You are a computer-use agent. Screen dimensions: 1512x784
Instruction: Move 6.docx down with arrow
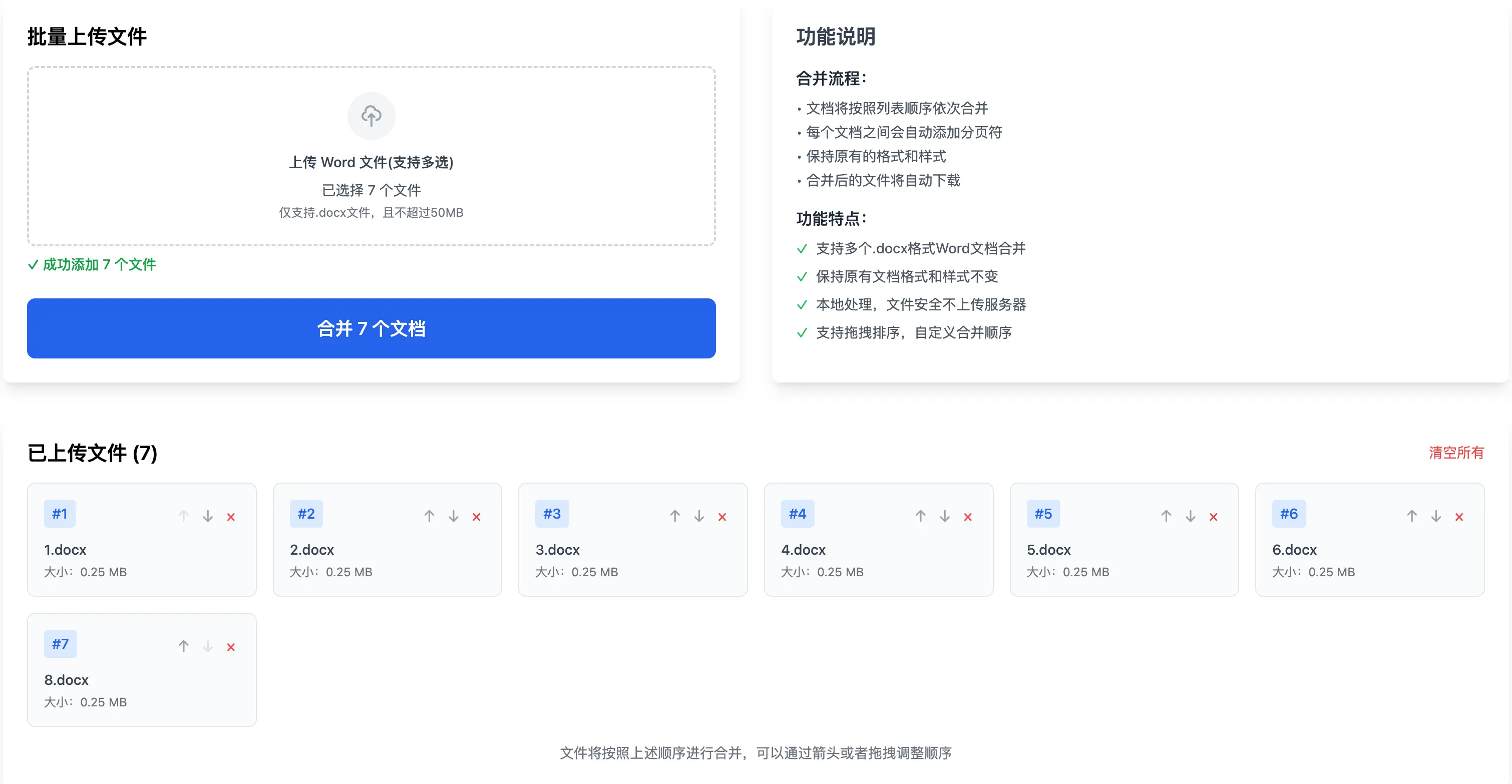click(x=1436, y=516)
